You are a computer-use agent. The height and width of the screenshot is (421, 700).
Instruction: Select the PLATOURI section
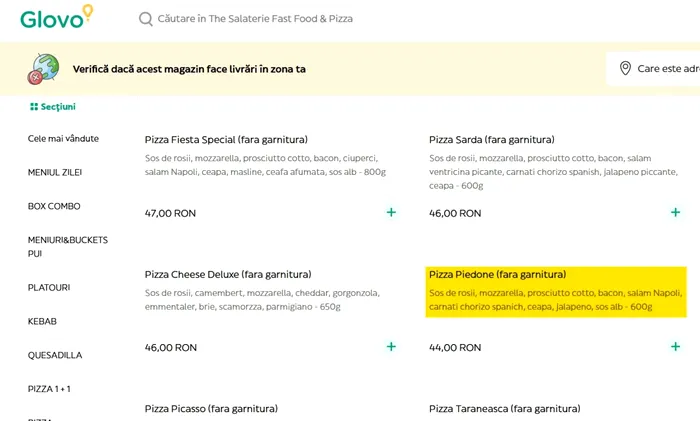click(49, 288)
